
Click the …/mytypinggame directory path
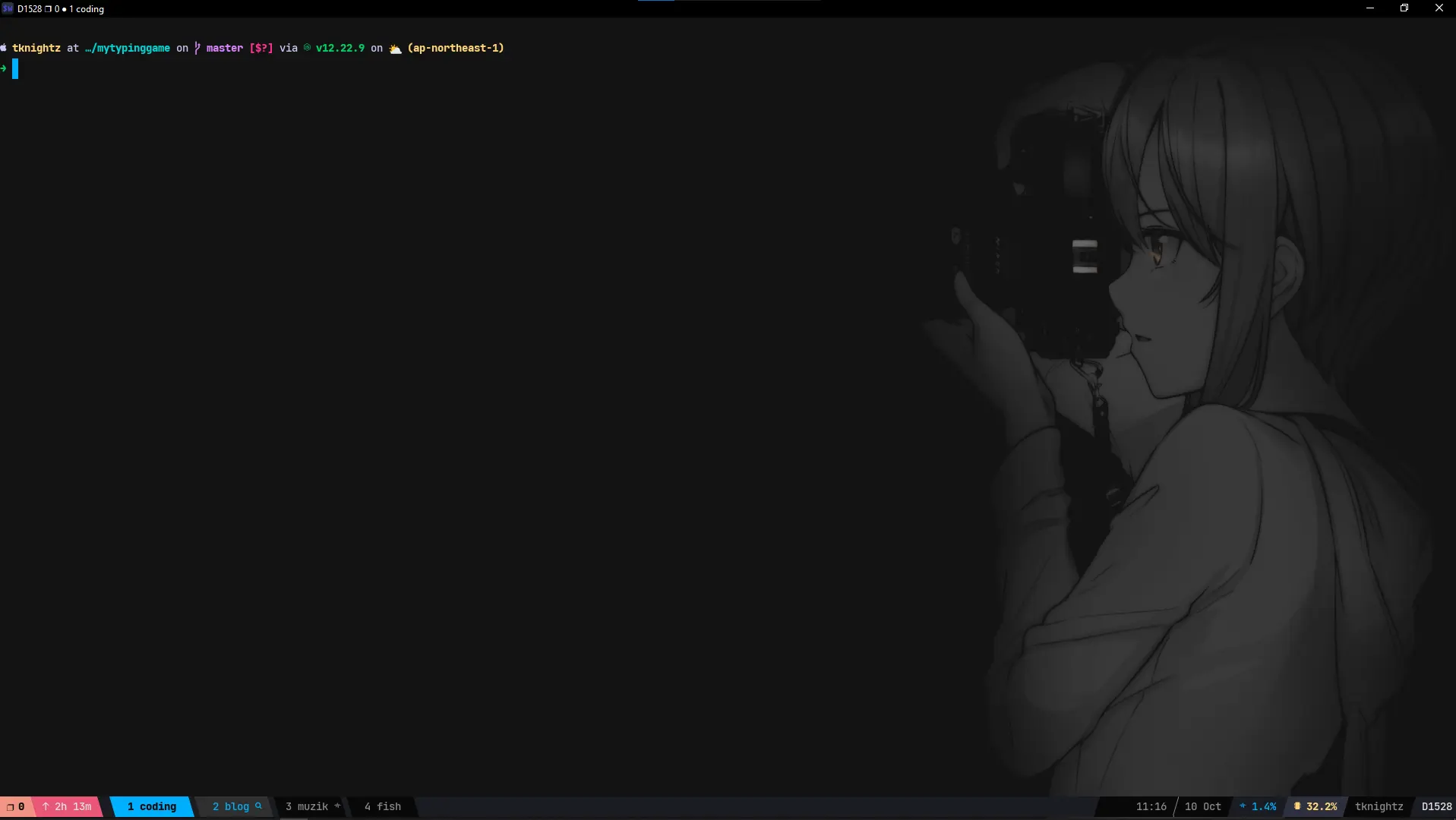[128, 48]
